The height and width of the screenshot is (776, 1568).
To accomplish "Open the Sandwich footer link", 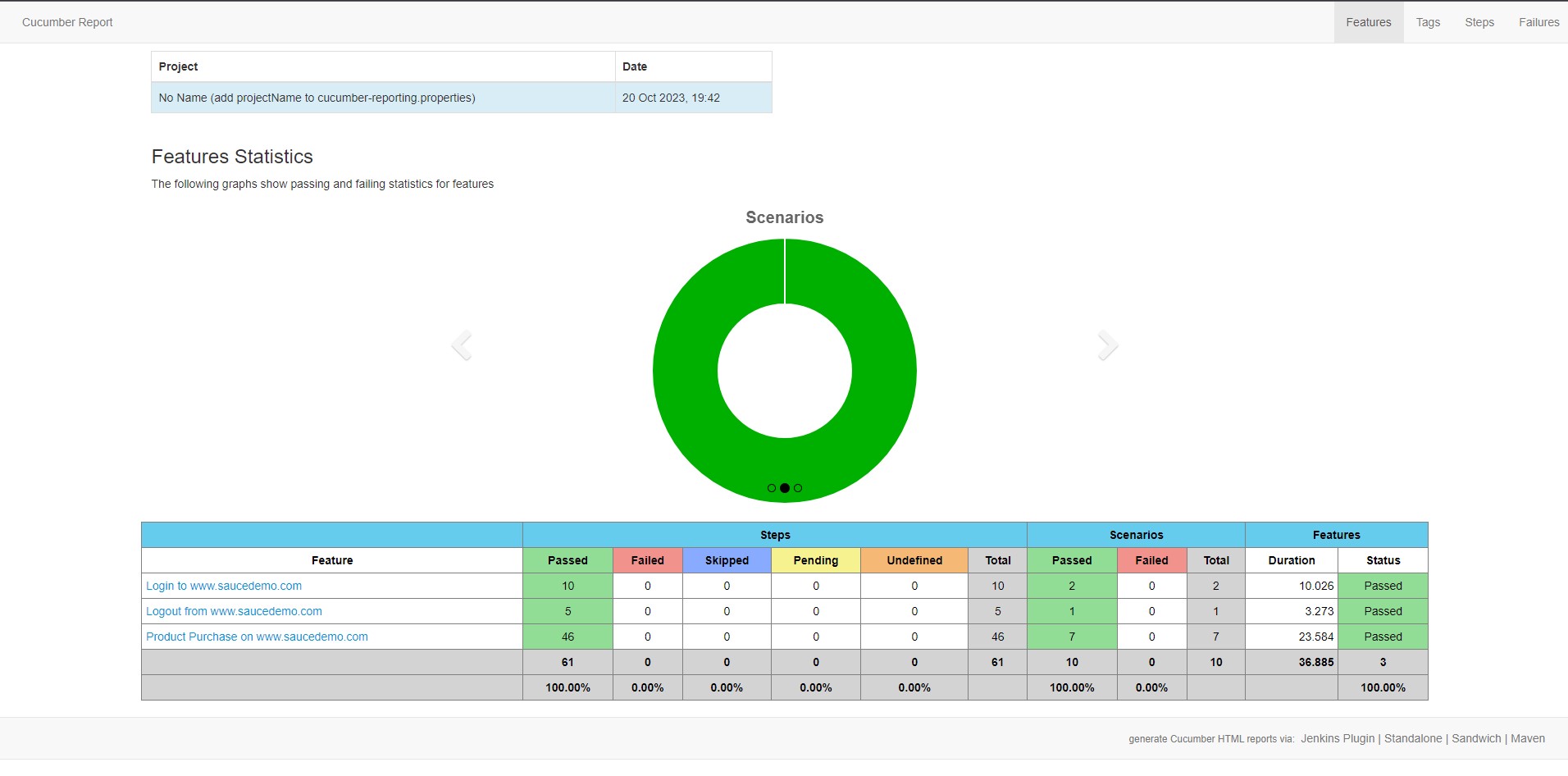I will [1475, 738].
